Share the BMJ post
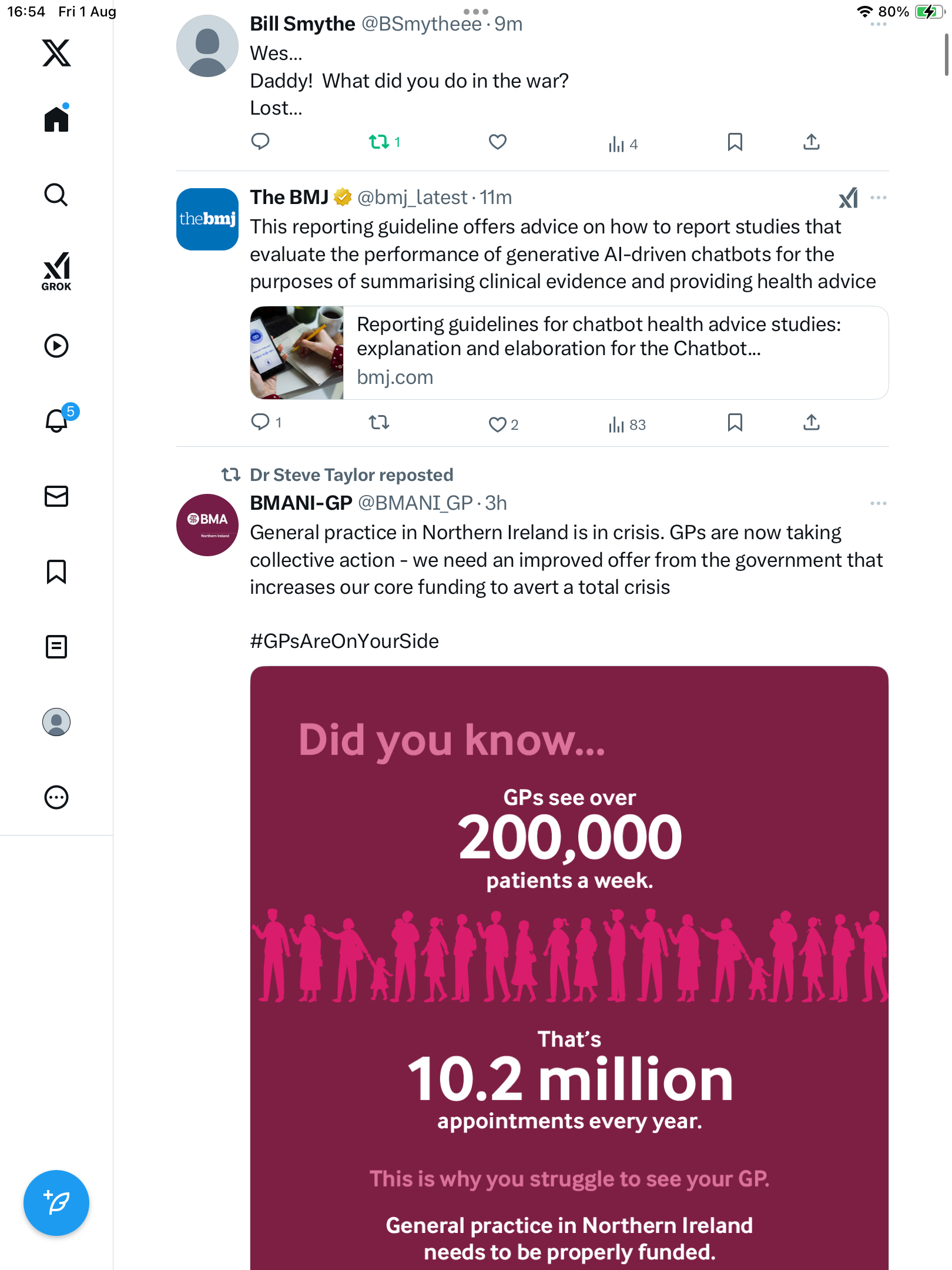952x1270 pixels. click(x=812, y=423)
